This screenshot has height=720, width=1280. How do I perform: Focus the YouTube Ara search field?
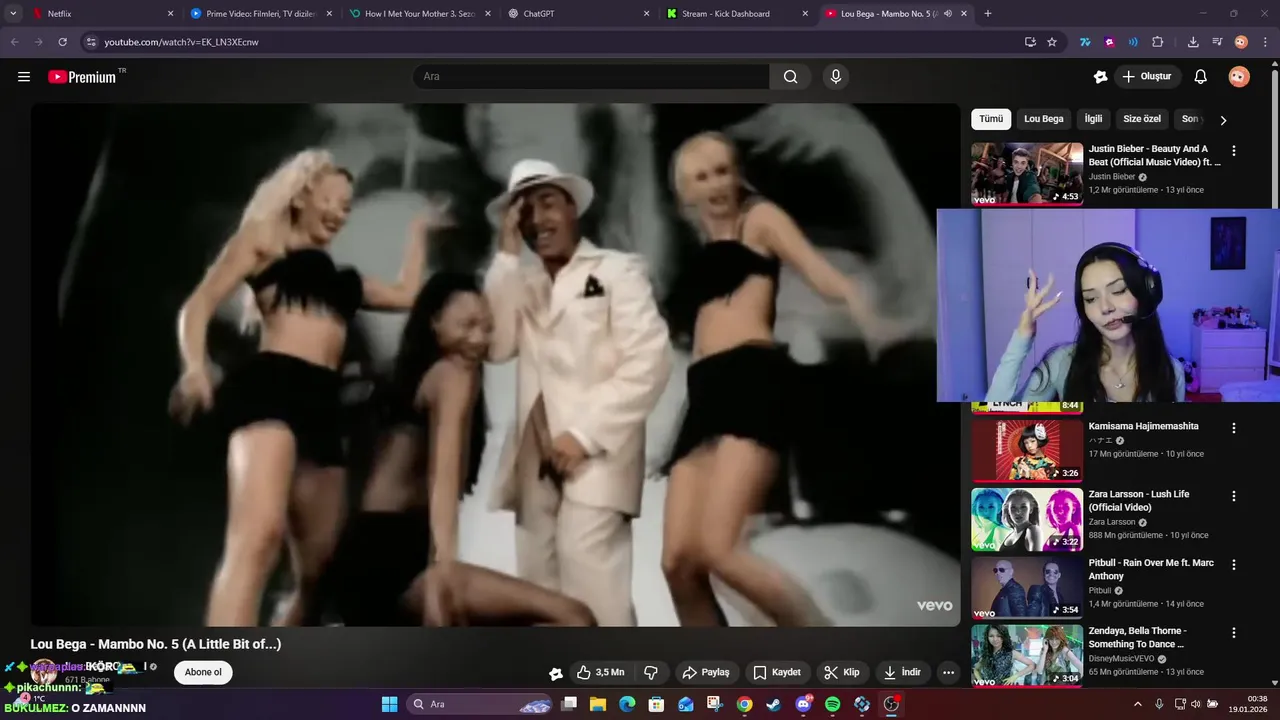click(591, 77)
